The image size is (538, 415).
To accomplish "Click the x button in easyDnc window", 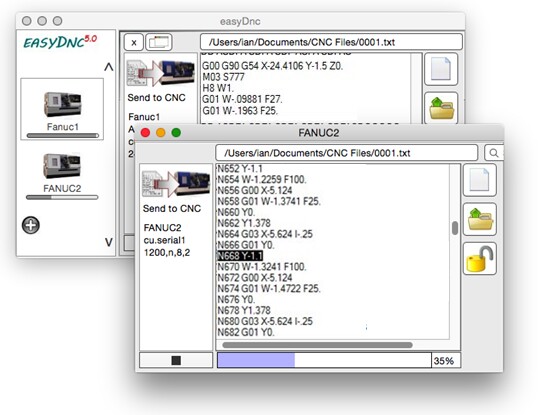I will click(x=133, y=42).
